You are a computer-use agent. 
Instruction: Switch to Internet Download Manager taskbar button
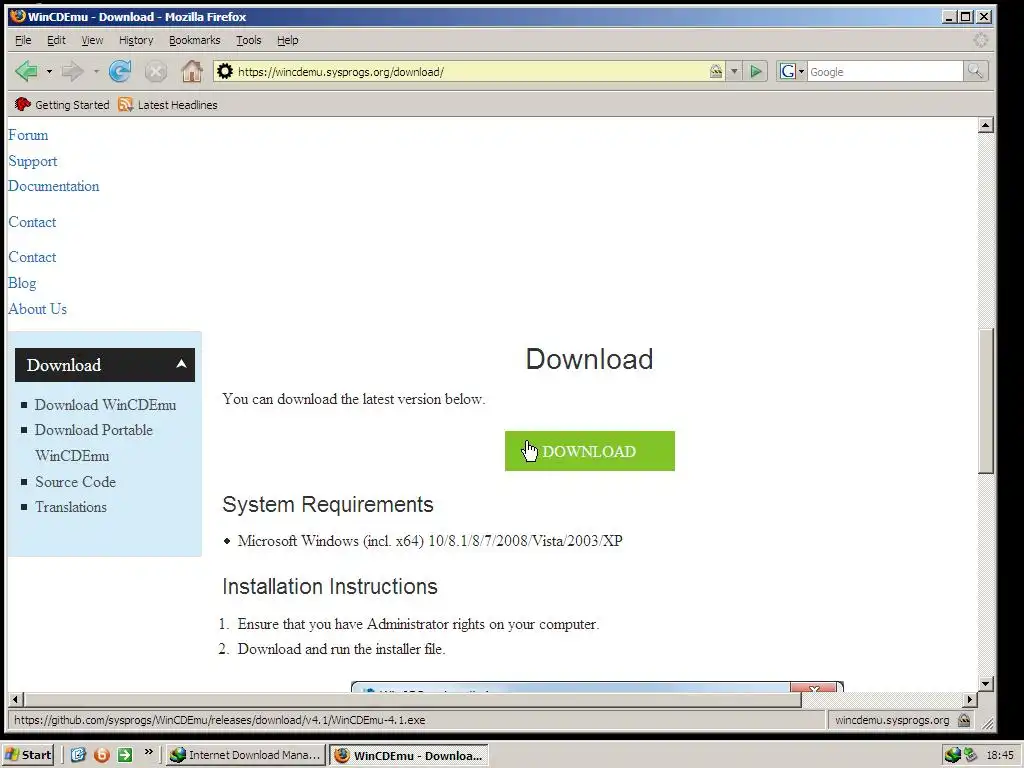click(245, 755)
